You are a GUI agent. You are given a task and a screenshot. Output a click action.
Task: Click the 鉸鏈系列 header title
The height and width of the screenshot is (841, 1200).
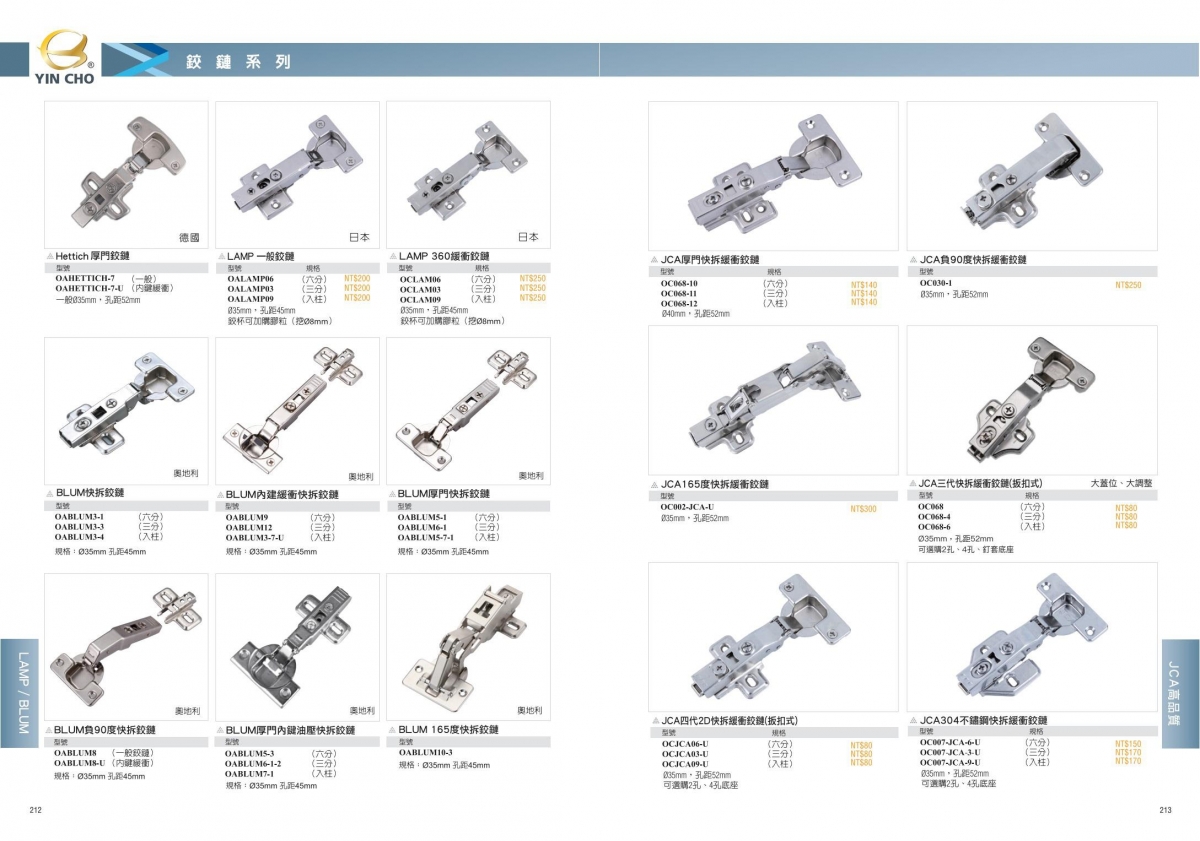[x=238, y=61]
